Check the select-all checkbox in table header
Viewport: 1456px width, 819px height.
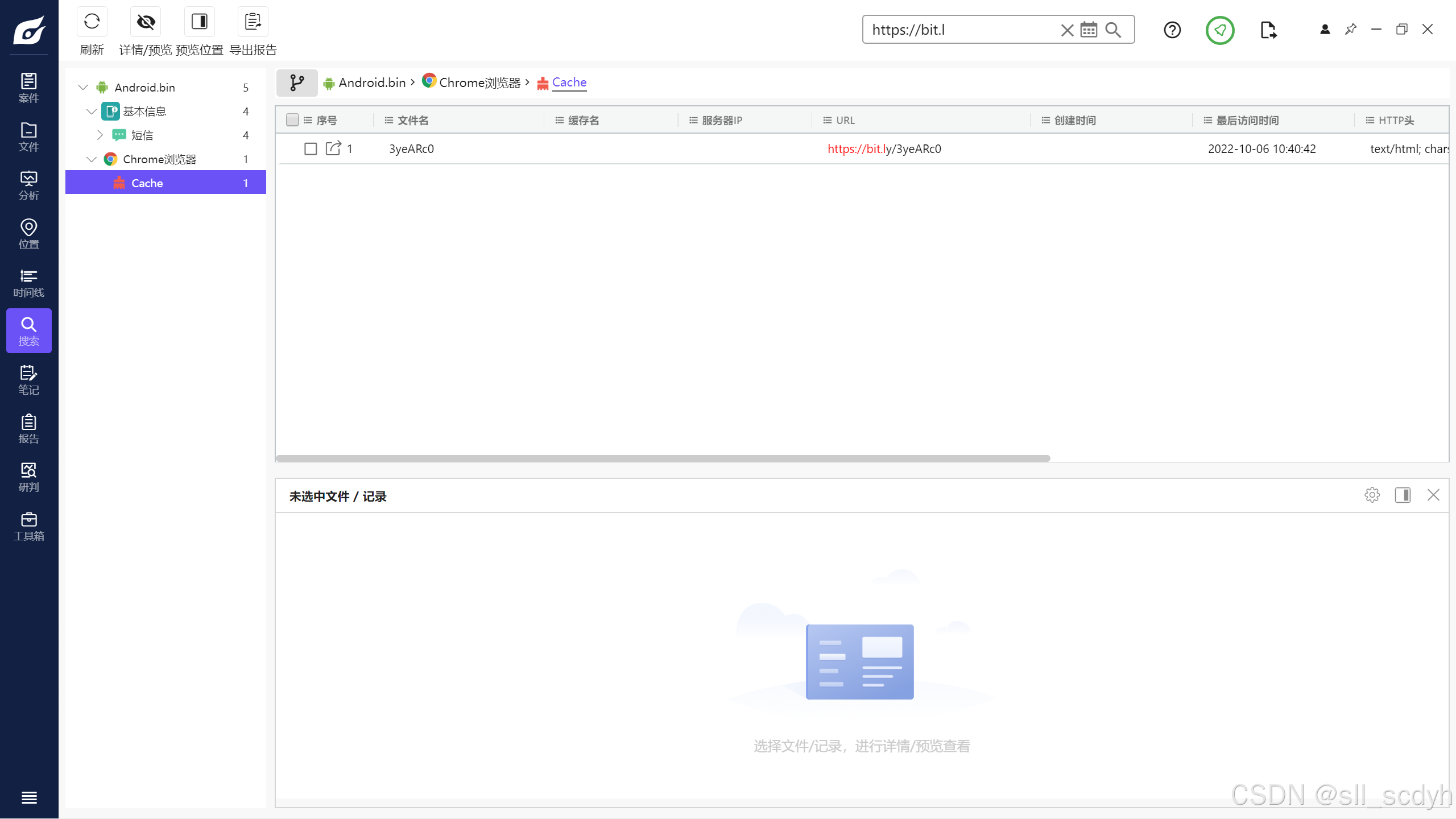(292, 120)
